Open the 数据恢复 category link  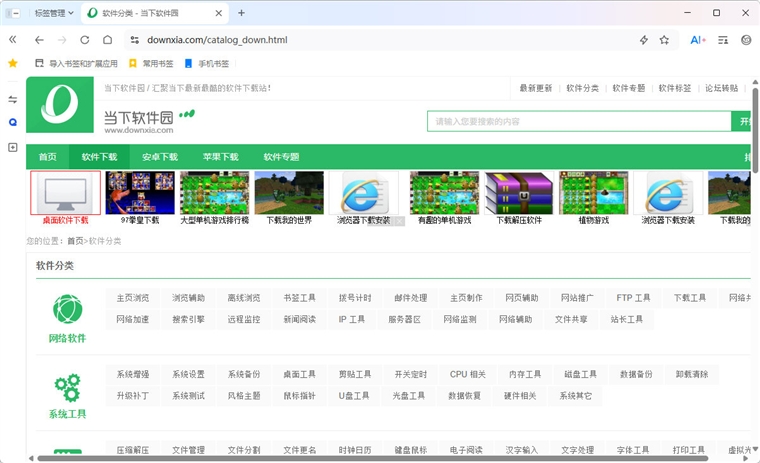464,396
